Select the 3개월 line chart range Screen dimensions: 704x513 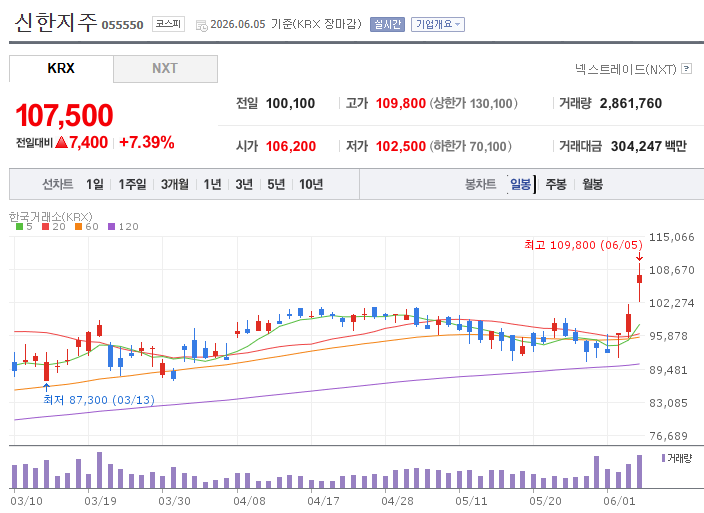[175, 184]
